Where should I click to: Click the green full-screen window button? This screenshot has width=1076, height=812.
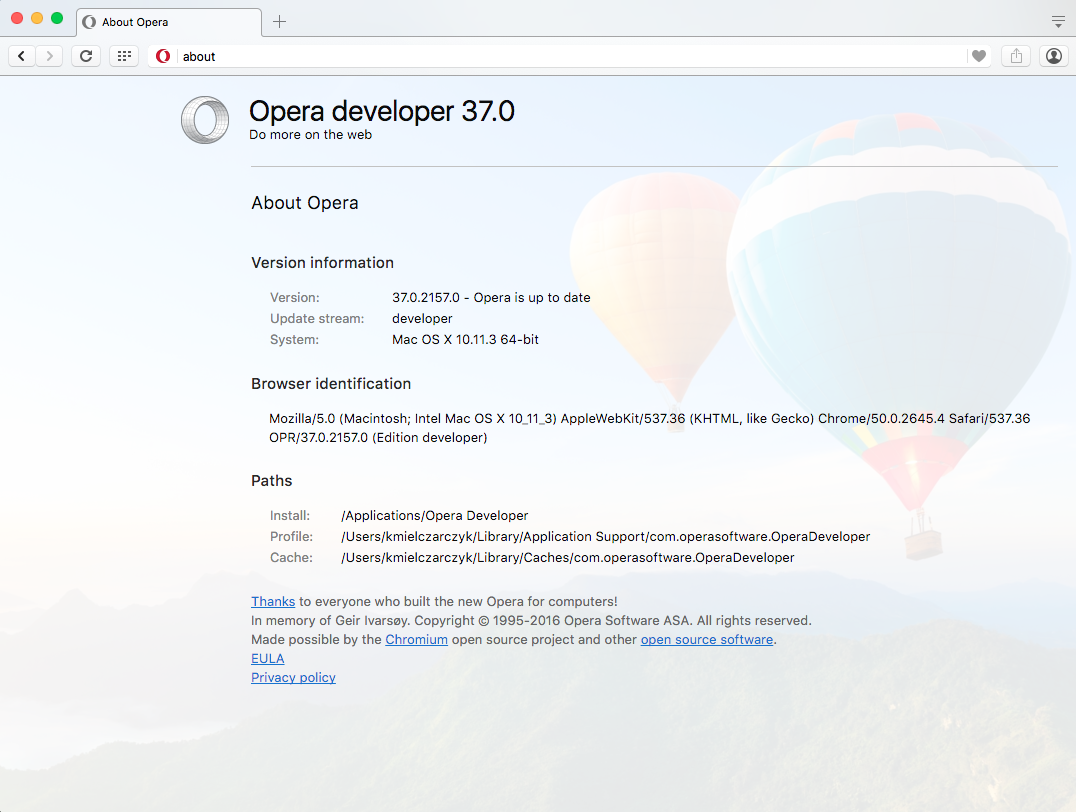click(58, 18)
